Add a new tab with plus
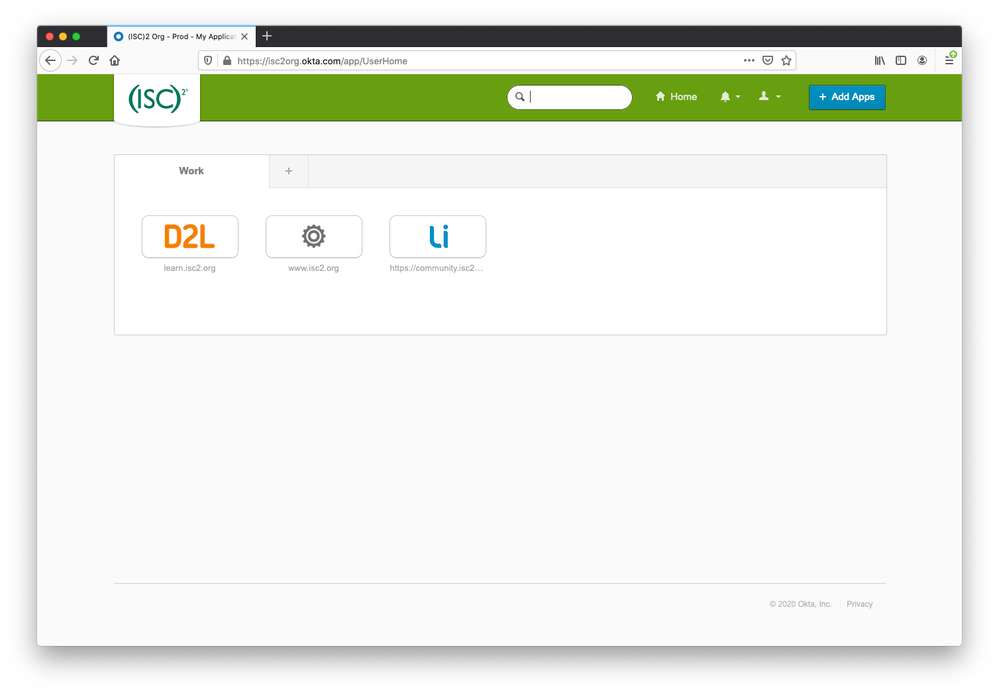Image resolution: width=999 pixels, height=695 pixels. click(x=289, y=171)
